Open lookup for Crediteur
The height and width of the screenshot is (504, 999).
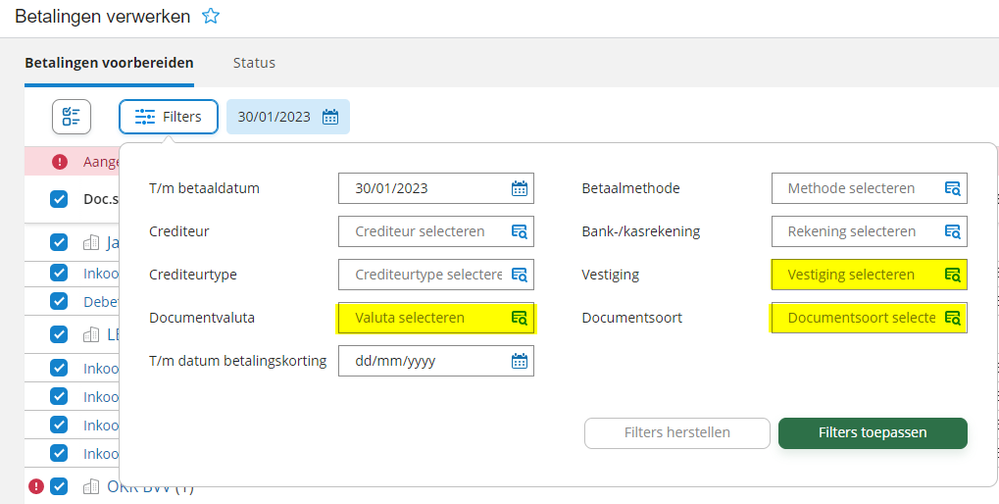click(x=520, y=232)
